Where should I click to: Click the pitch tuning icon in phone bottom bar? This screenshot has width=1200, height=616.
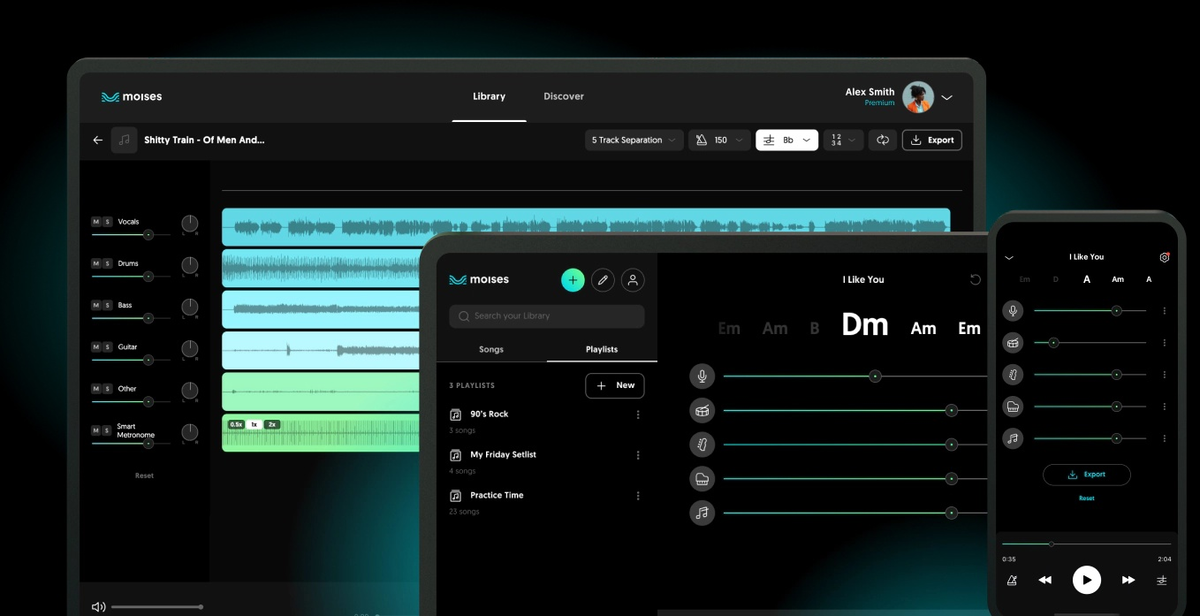click(x=1162, y=580)
